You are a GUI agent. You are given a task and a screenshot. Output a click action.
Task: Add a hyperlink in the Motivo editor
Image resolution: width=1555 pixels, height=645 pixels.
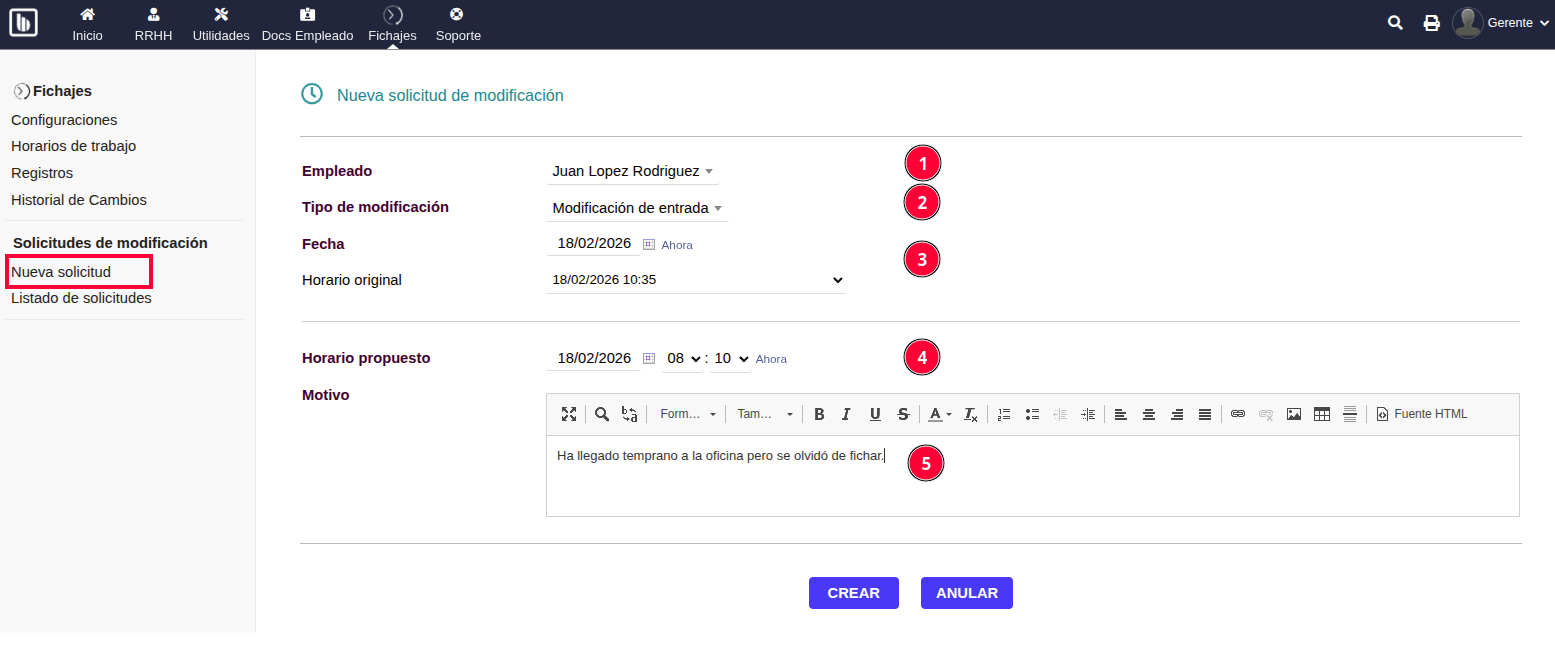click(1237, 413)
